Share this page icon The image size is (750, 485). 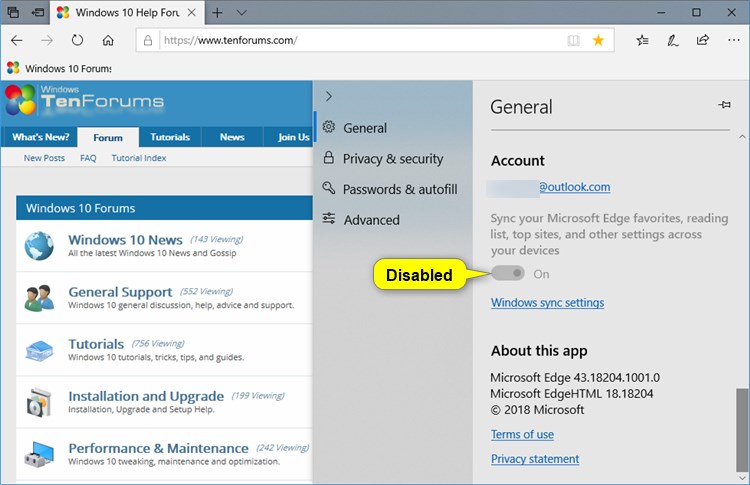pyautogui.click(x=703, y=40)
